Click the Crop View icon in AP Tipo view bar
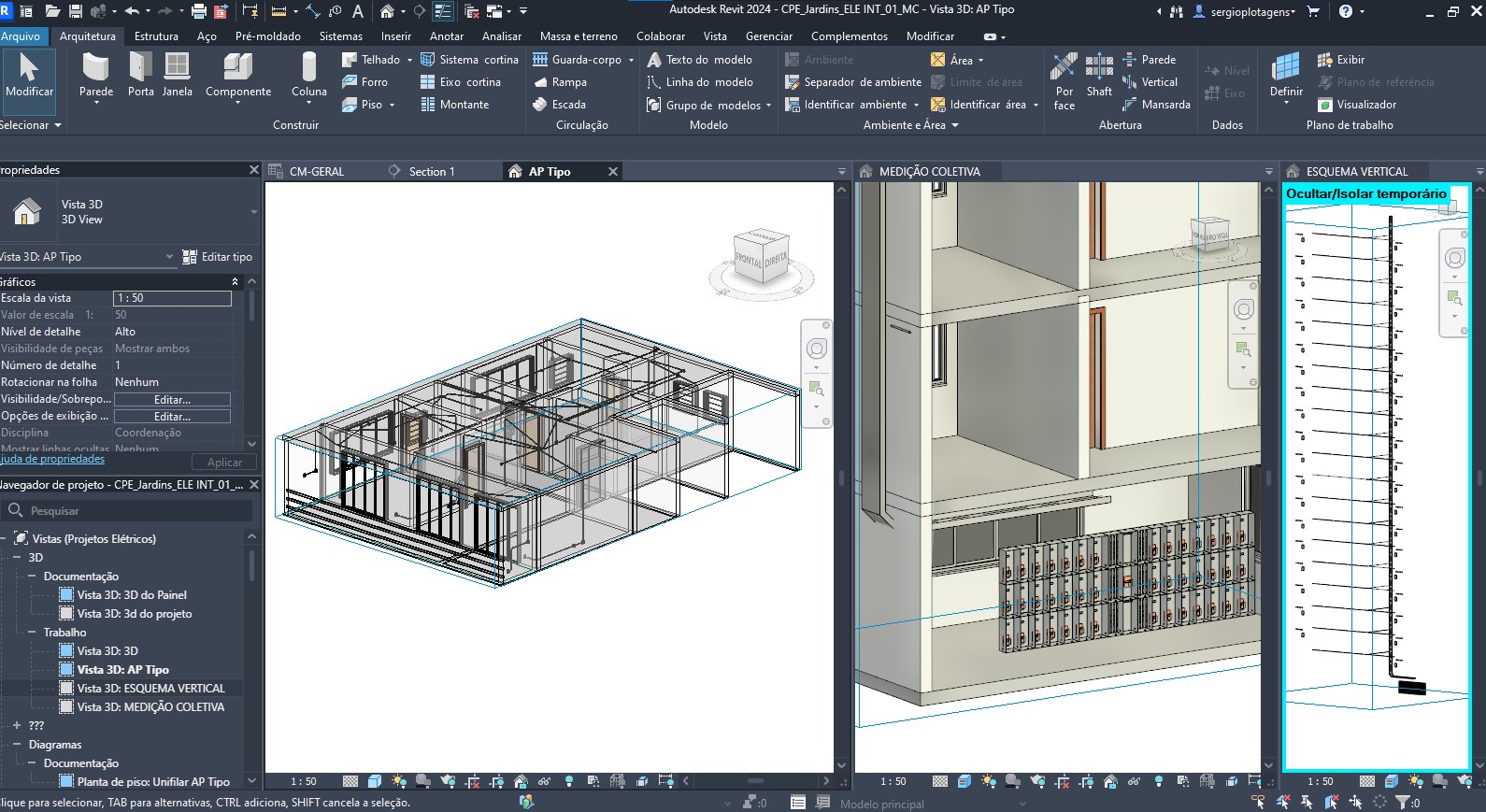 pyautogui.click(x=472, y=781)
